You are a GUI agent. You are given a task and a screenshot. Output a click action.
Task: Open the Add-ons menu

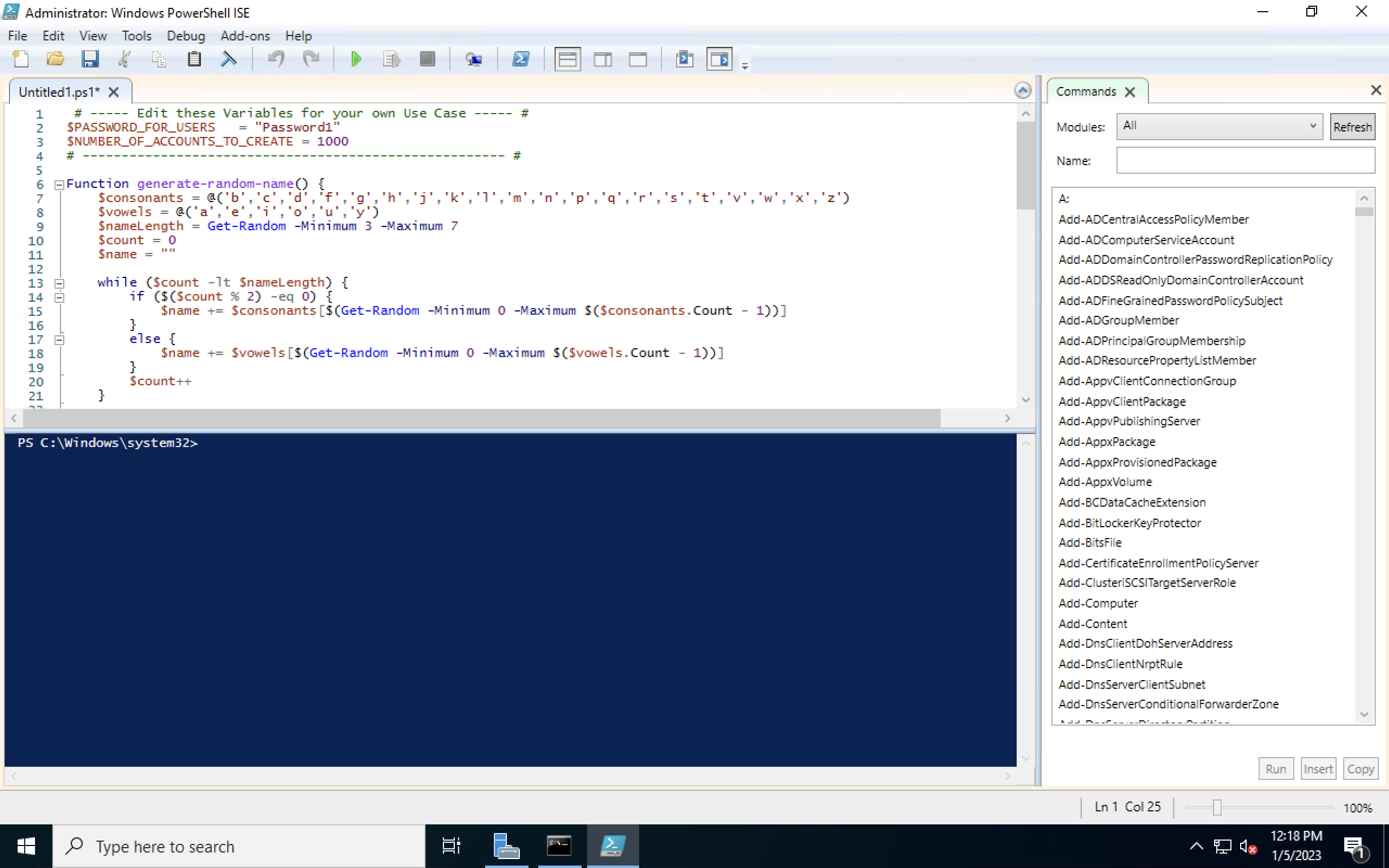pyautogui.click(x=245, y=36)
